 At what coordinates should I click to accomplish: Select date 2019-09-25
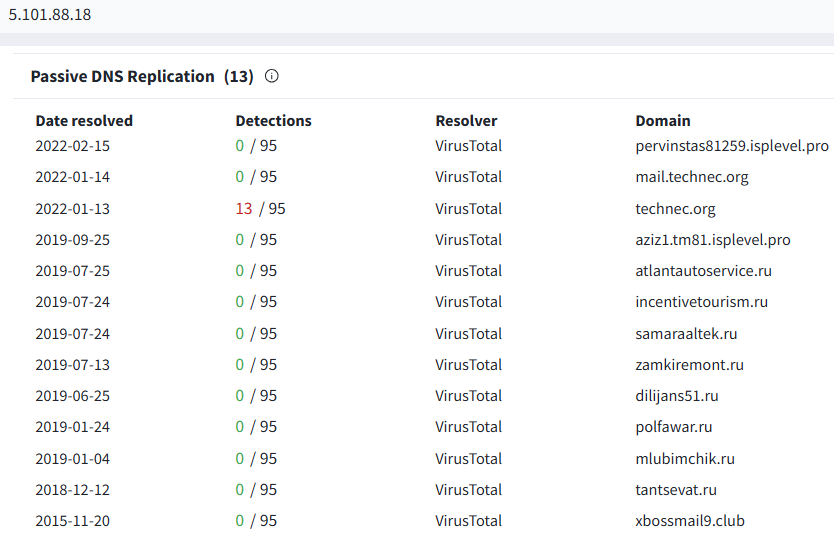click(72, 240)
